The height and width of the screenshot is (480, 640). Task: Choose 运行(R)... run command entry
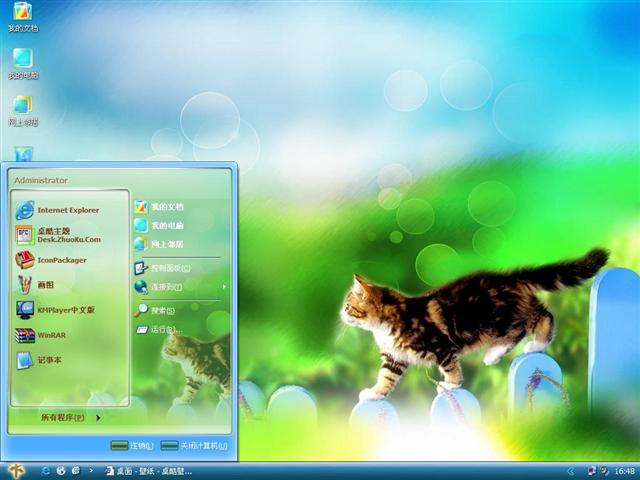click(x=159, y=329)
